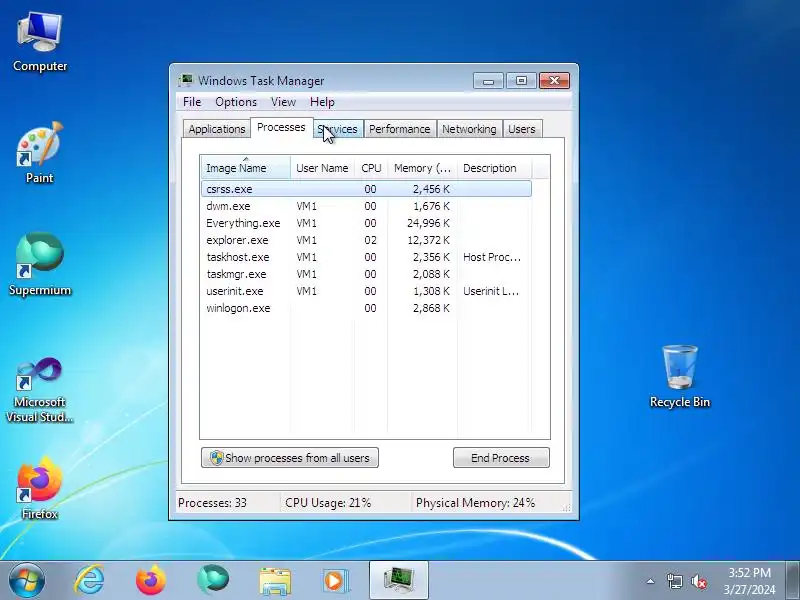Minimize the Task Manager window
This screenshot has height=600, width=800.
pos(488,81)
